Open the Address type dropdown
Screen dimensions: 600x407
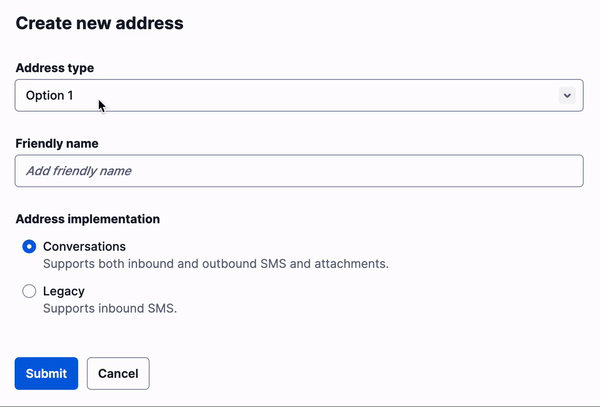pos(298,95)
